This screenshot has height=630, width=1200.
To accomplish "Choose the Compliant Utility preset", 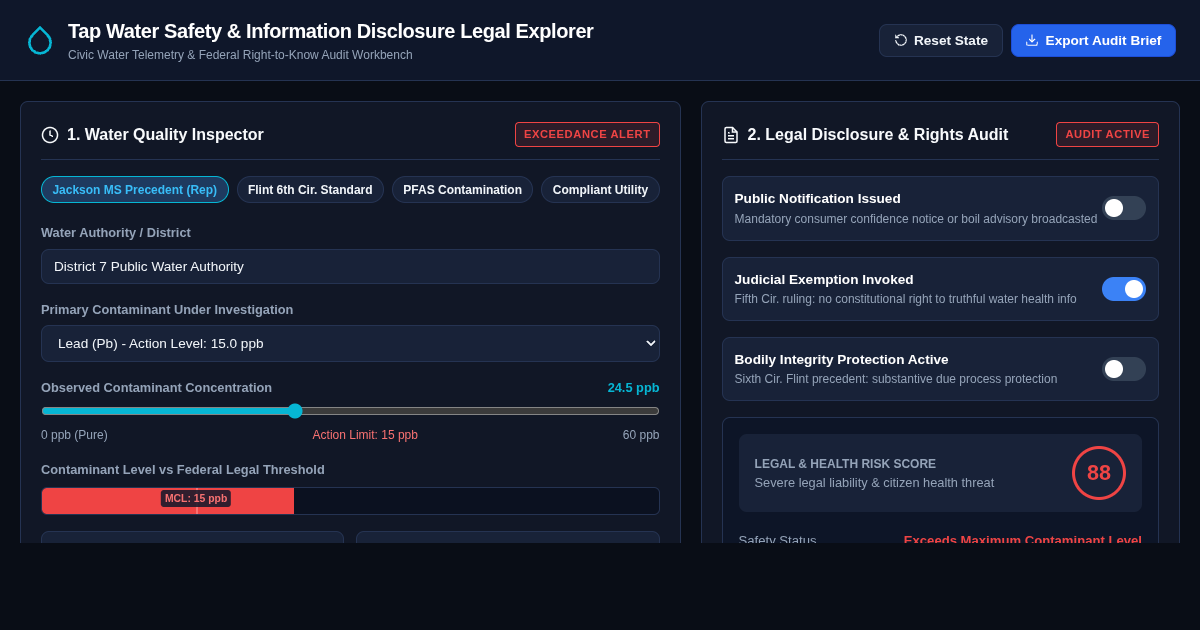I will pos(600,190).
